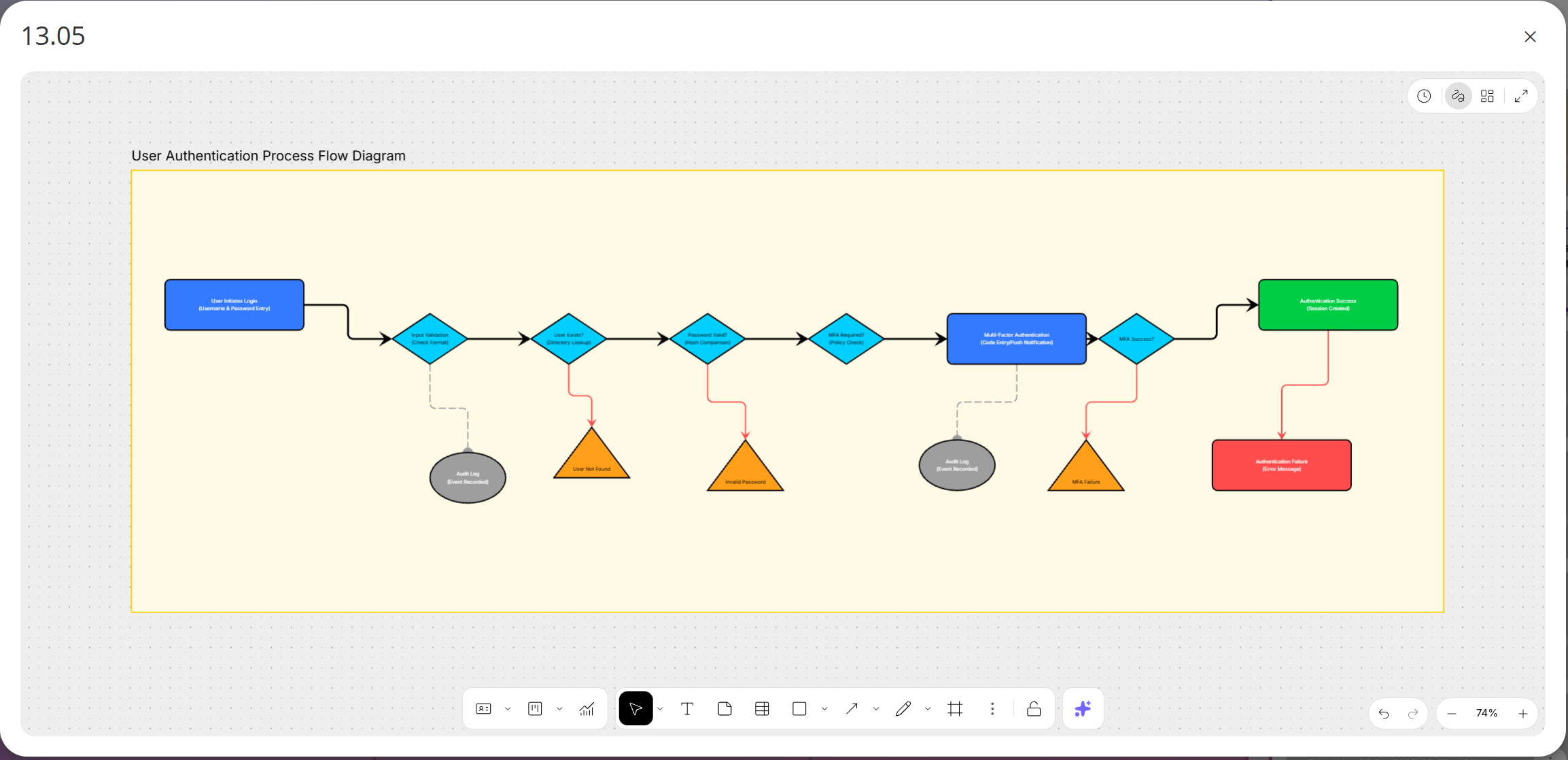Select the chart insert tool
Image resolution: width=1568 pixels, height=760 pixels.
pos(587,709)
